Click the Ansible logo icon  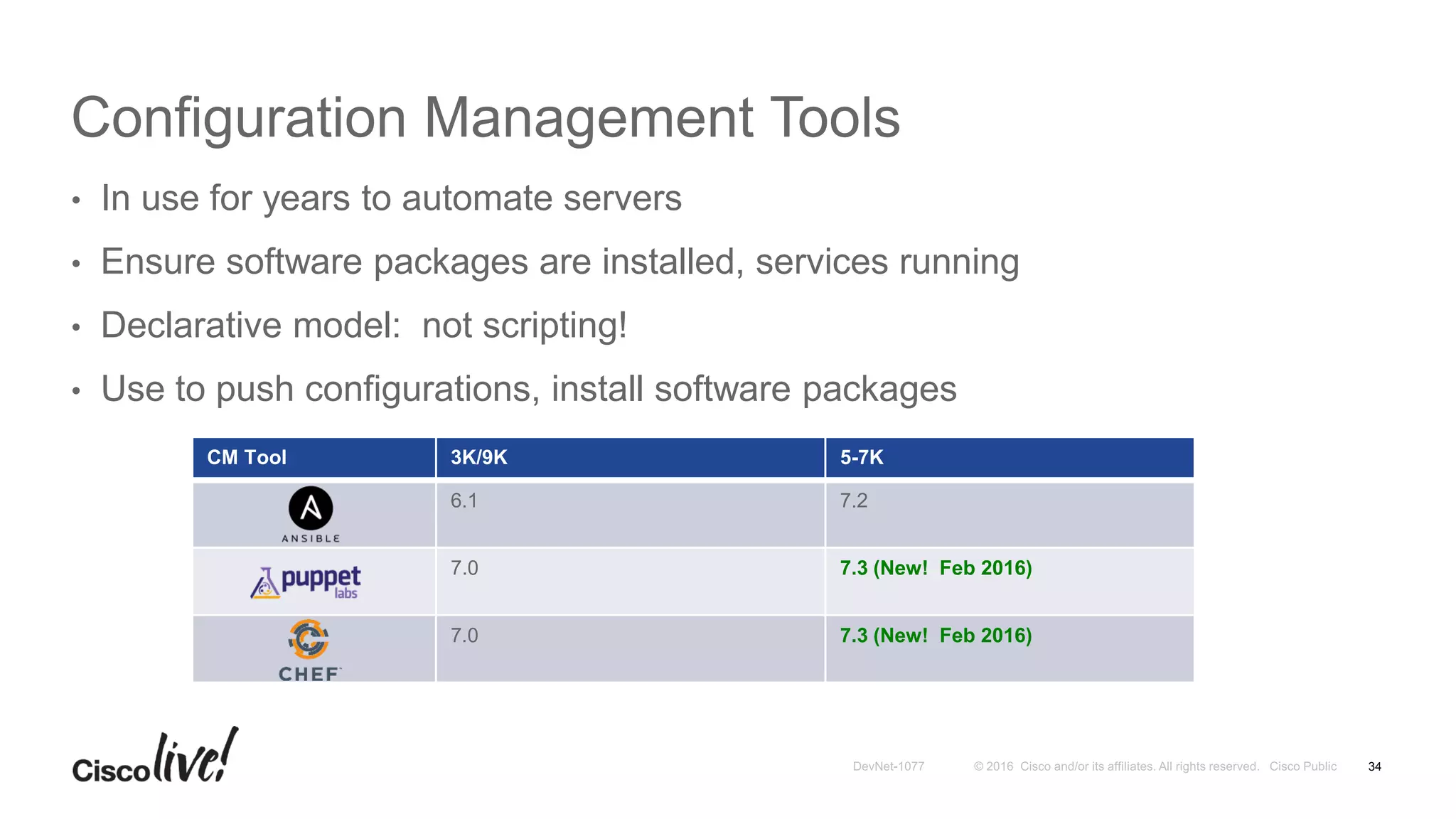pos(311,509)
